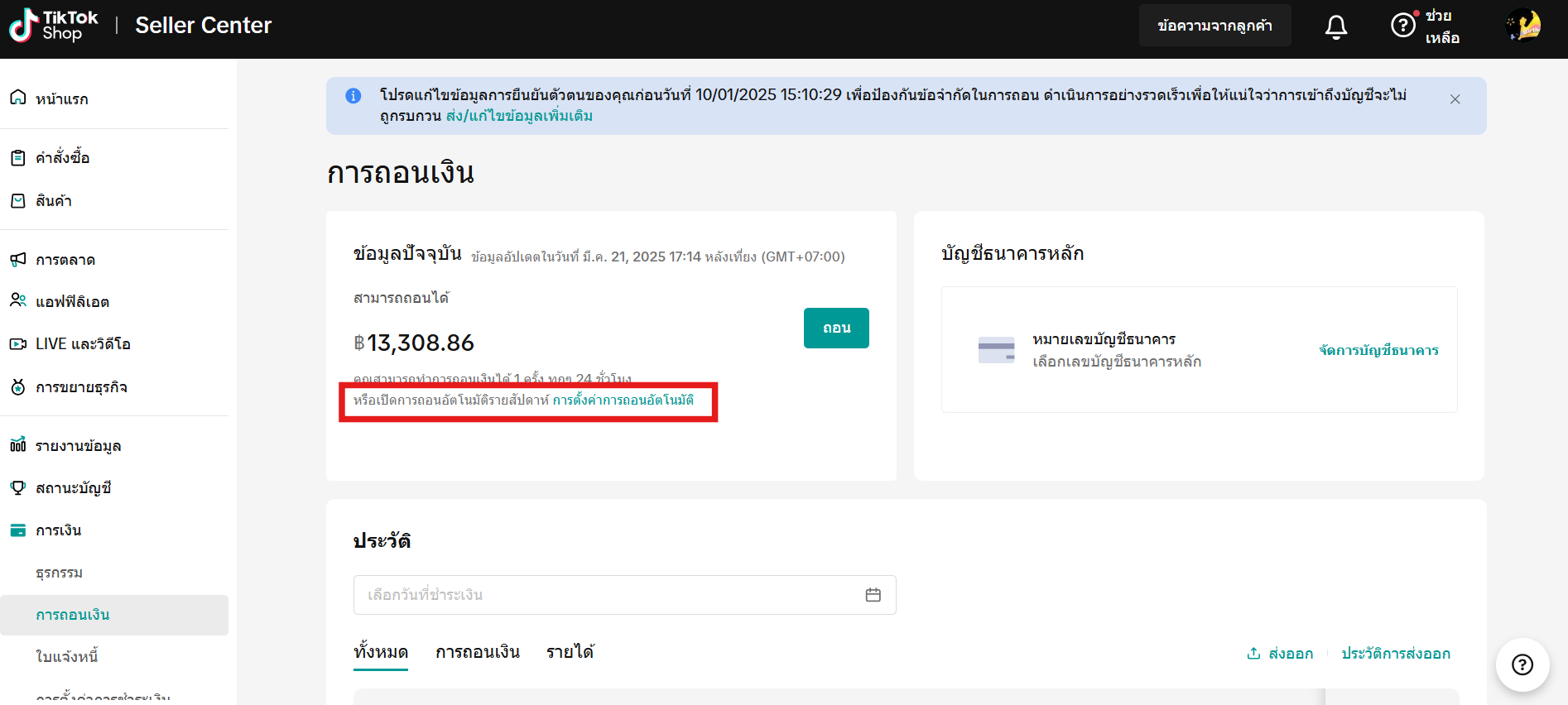
Task: Click the orders clipboard icon
Action: point(18,157)
